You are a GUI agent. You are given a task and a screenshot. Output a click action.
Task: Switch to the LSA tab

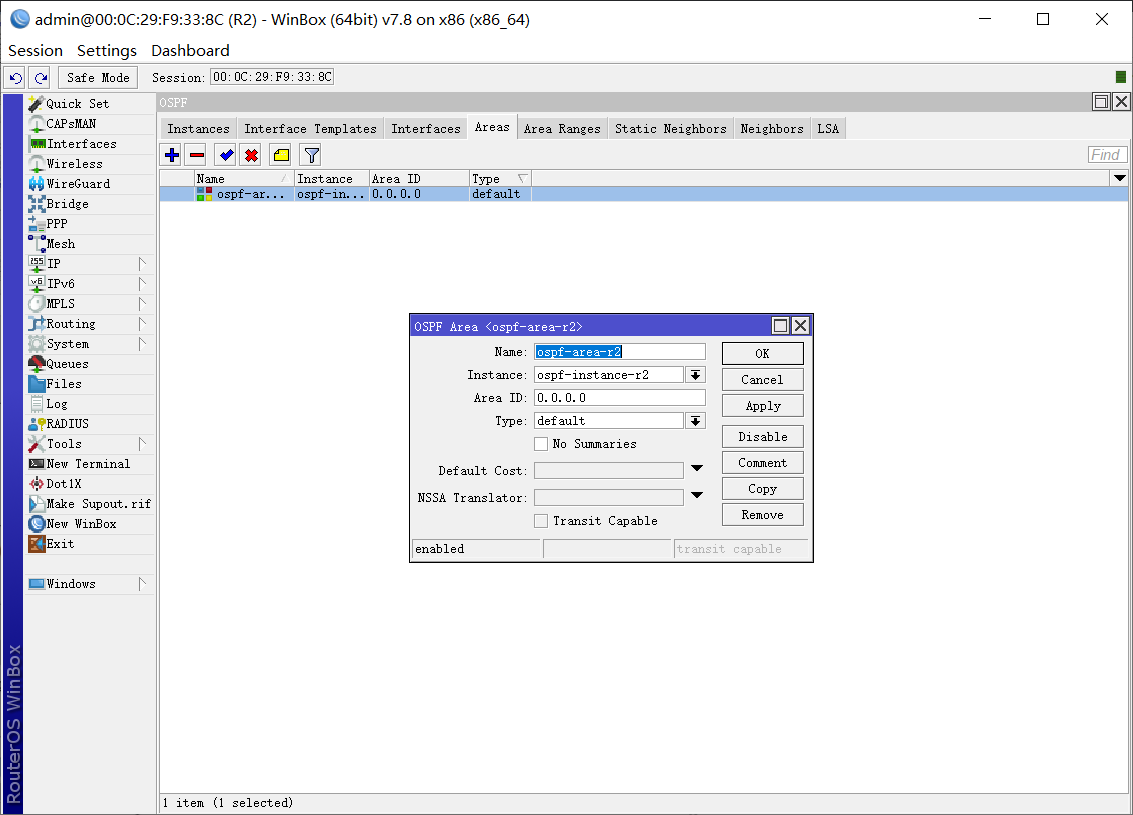point(828,129)
